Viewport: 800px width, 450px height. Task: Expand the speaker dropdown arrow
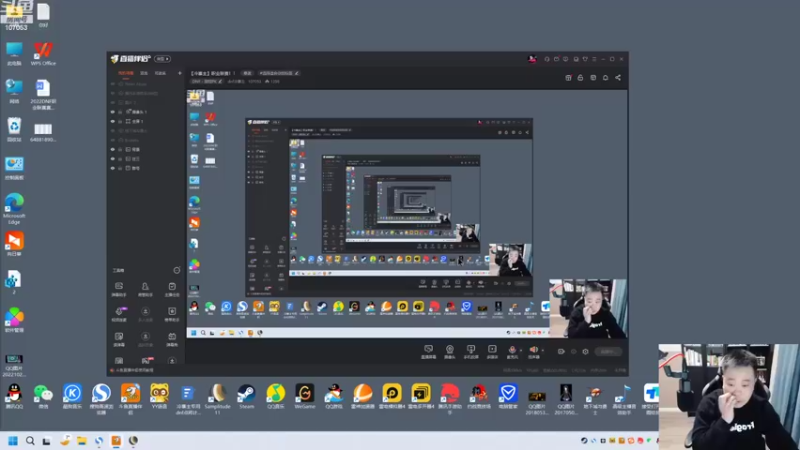pos(542,351)
